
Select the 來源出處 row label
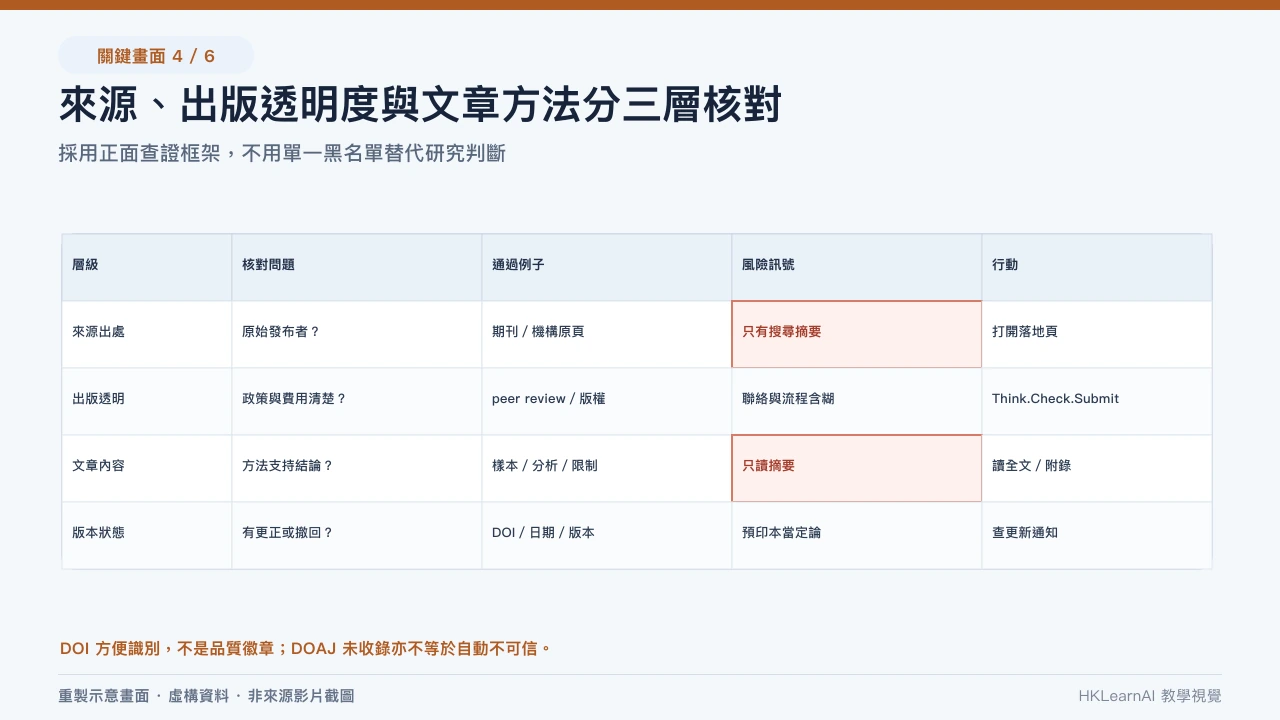click(x=147, y=335)
